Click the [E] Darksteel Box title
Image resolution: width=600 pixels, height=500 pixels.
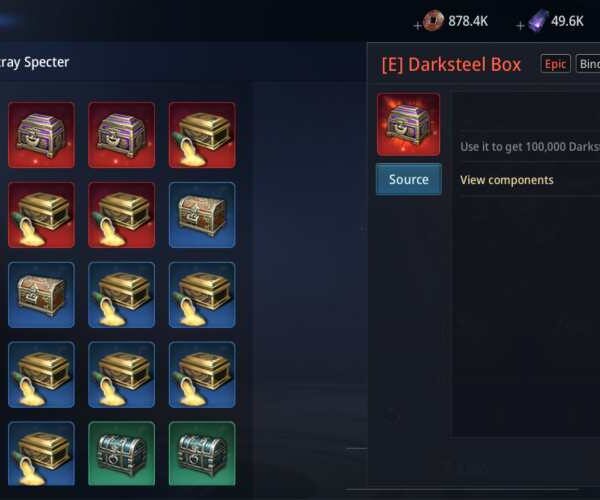tap(452, 64)
